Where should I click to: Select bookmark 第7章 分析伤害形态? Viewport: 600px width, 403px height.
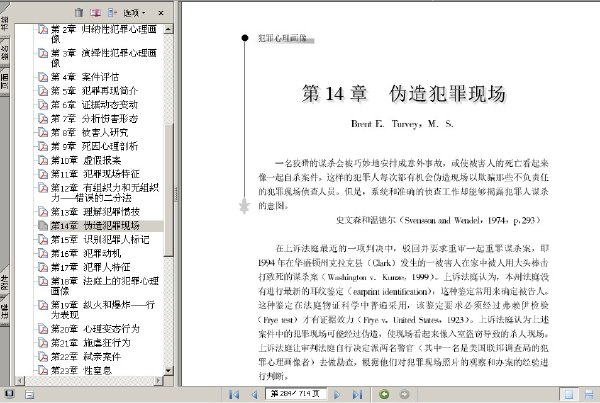tap(94, 118)
